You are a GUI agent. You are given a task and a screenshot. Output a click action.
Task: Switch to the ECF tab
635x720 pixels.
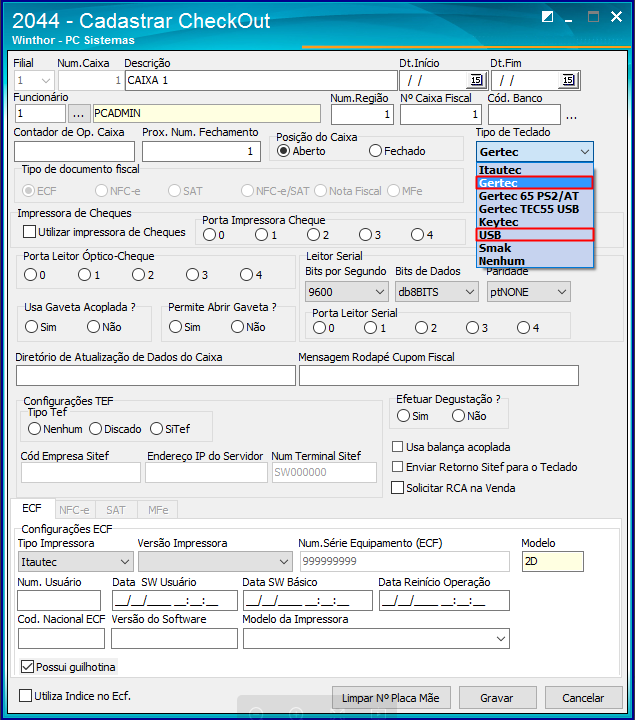[x=32, y=508]
